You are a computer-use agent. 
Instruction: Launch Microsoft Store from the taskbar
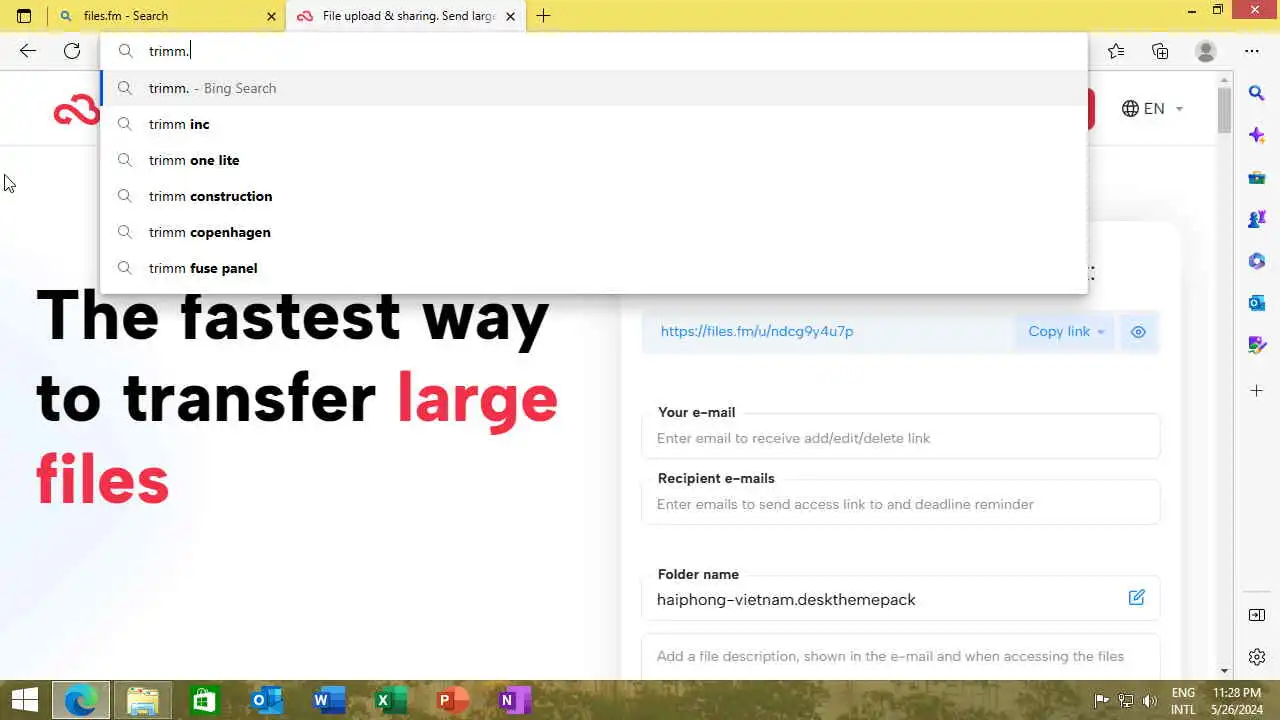click(x=204, y=700)
